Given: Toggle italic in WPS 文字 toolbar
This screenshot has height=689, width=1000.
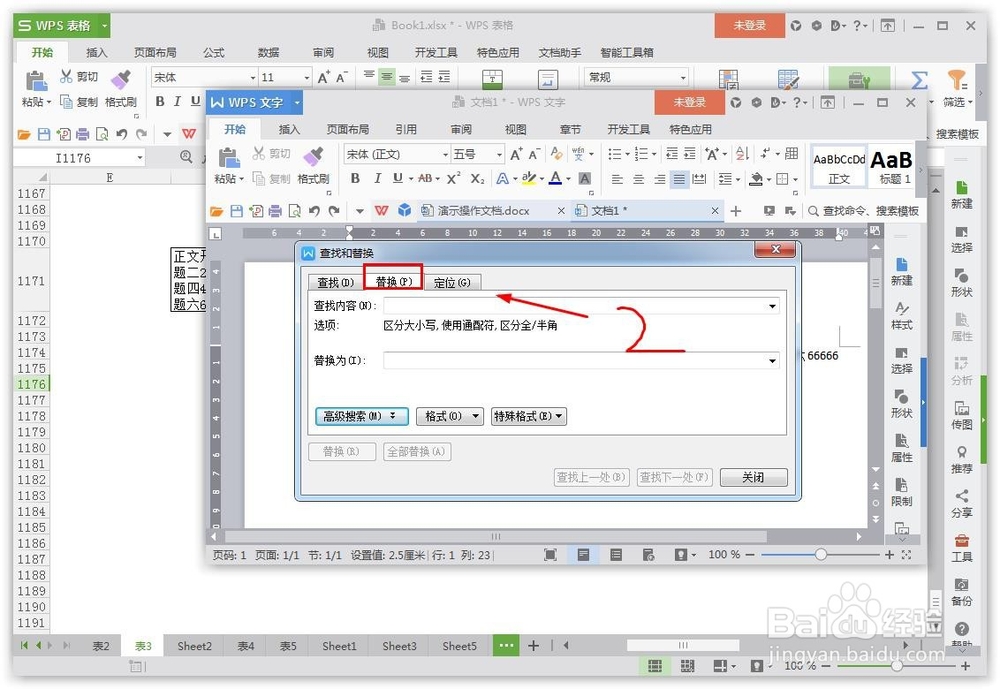Looking at the screenshot, I should coord(377,179).
